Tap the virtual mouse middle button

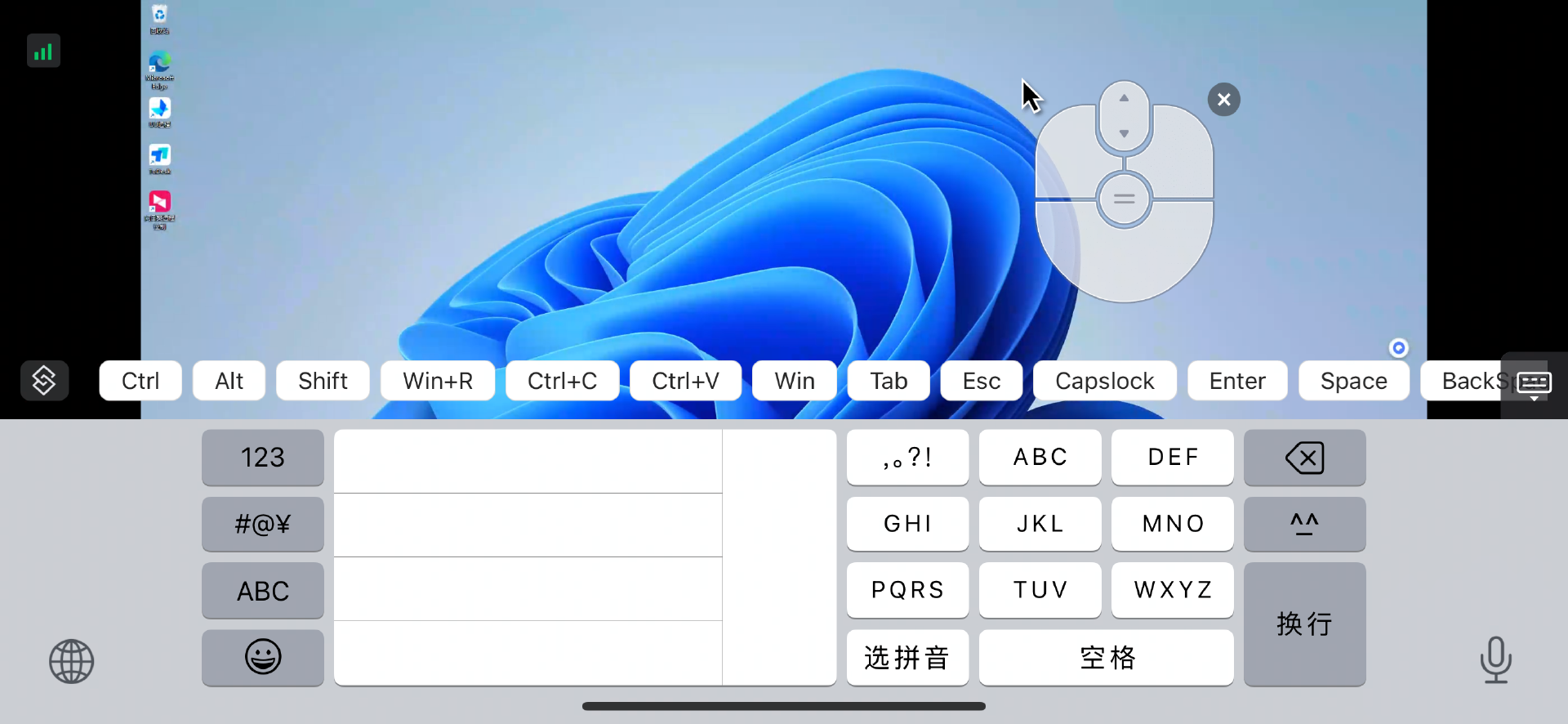pyautogui.click(x=1124, y=199)
